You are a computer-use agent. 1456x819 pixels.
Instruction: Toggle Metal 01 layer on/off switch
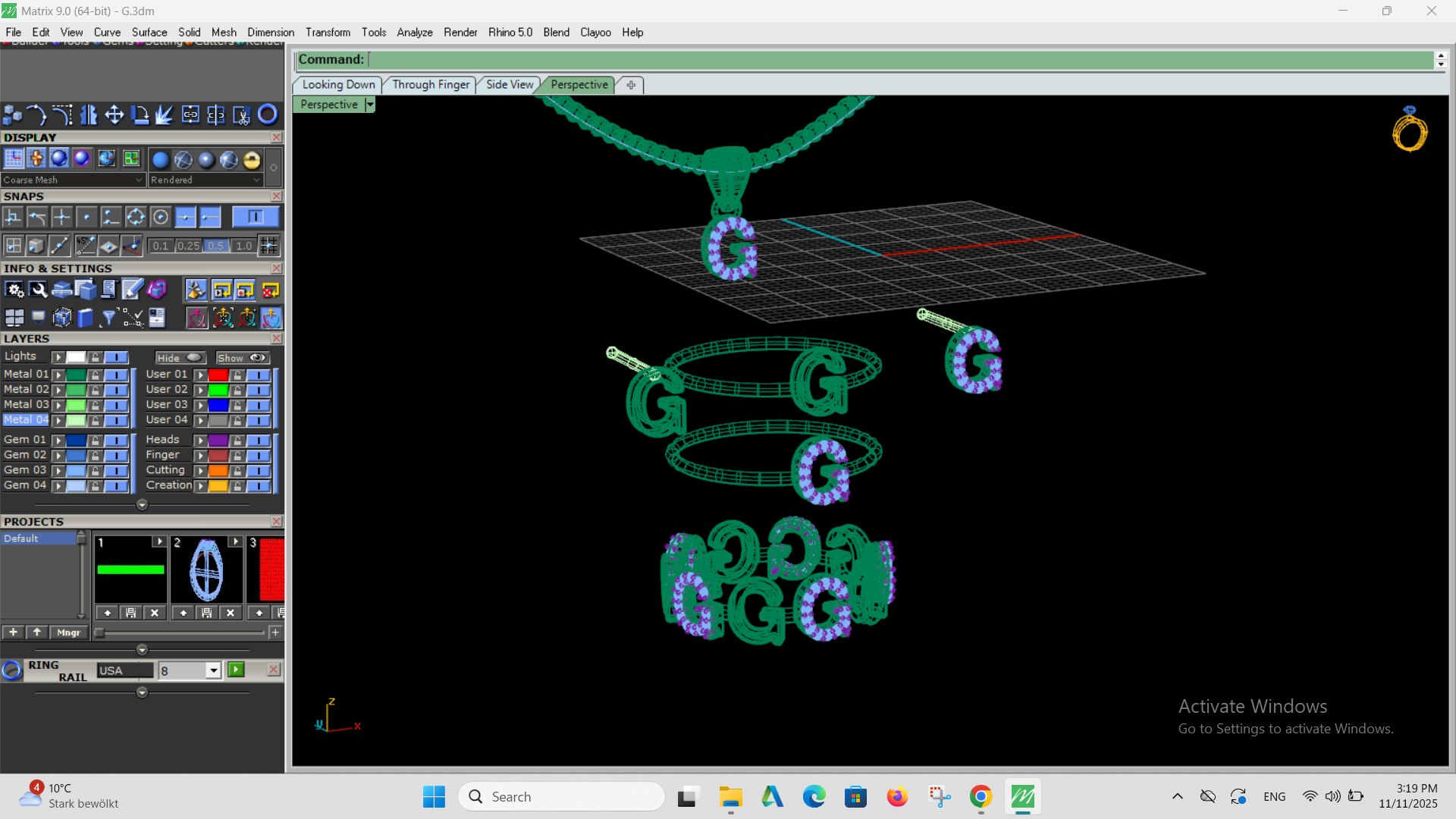[116, 375]
